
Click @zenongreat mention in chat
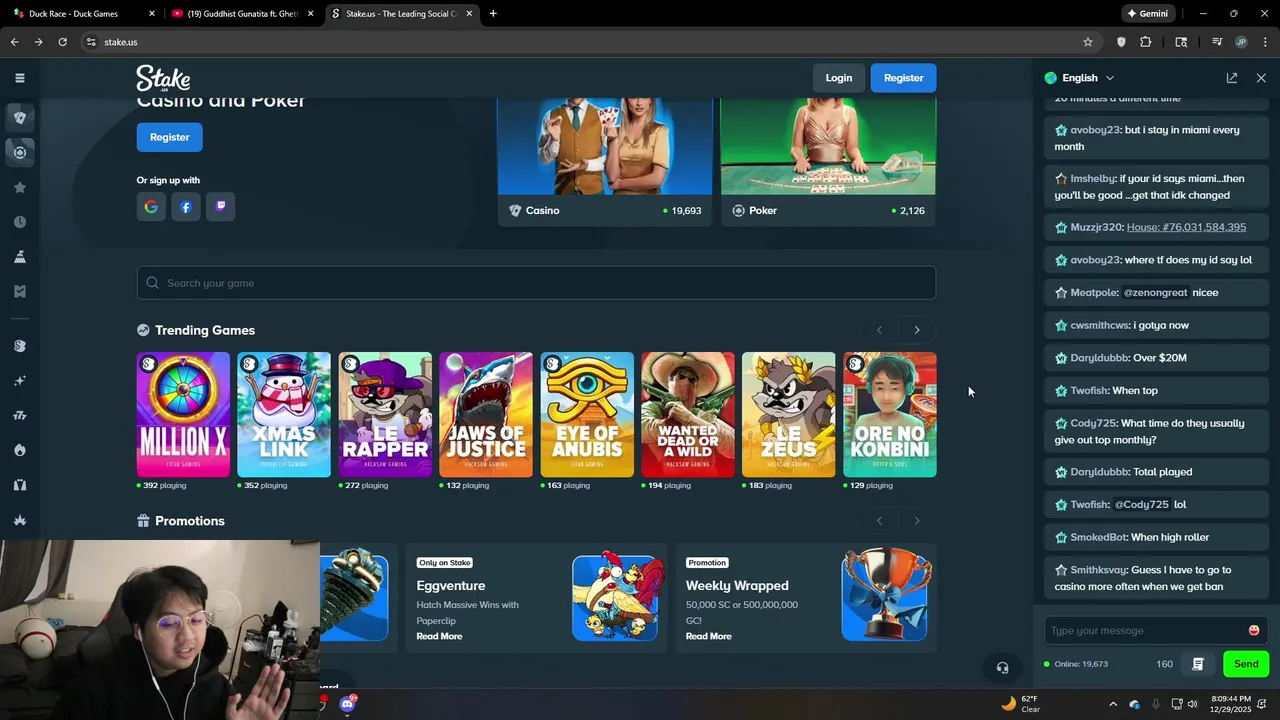(1155, 293)
